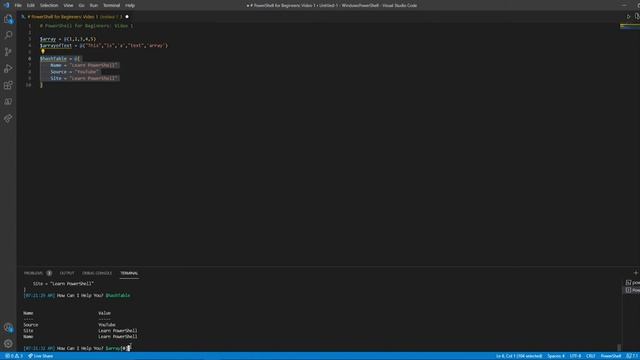
Task: Change language mode PowerShell in status bar
Action: 611,356
